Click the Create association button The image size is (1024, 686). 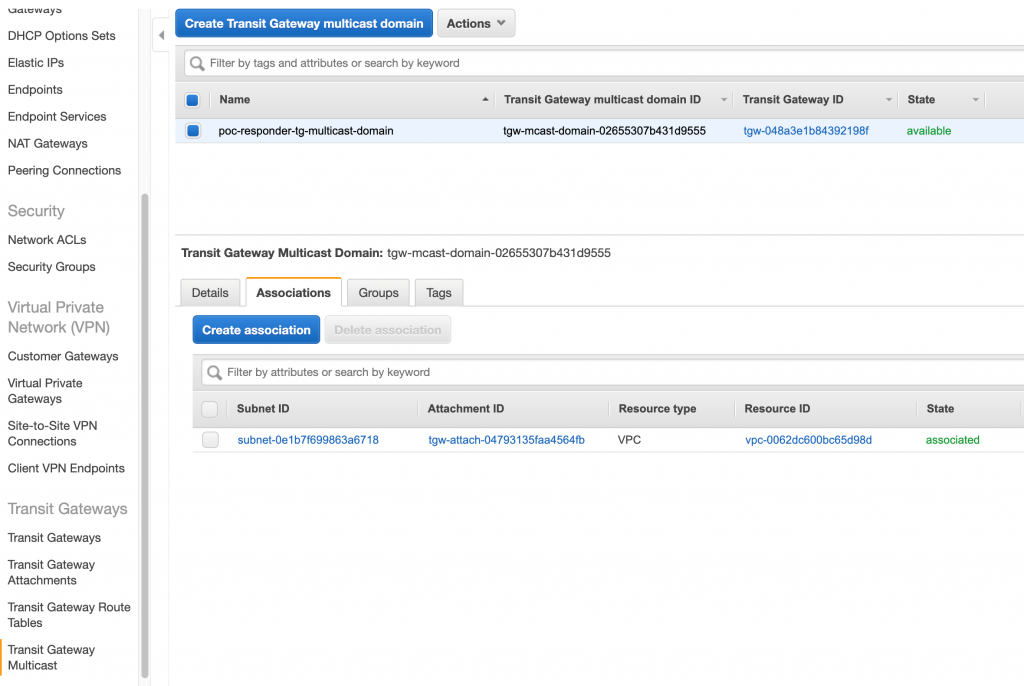pos(256,330)
